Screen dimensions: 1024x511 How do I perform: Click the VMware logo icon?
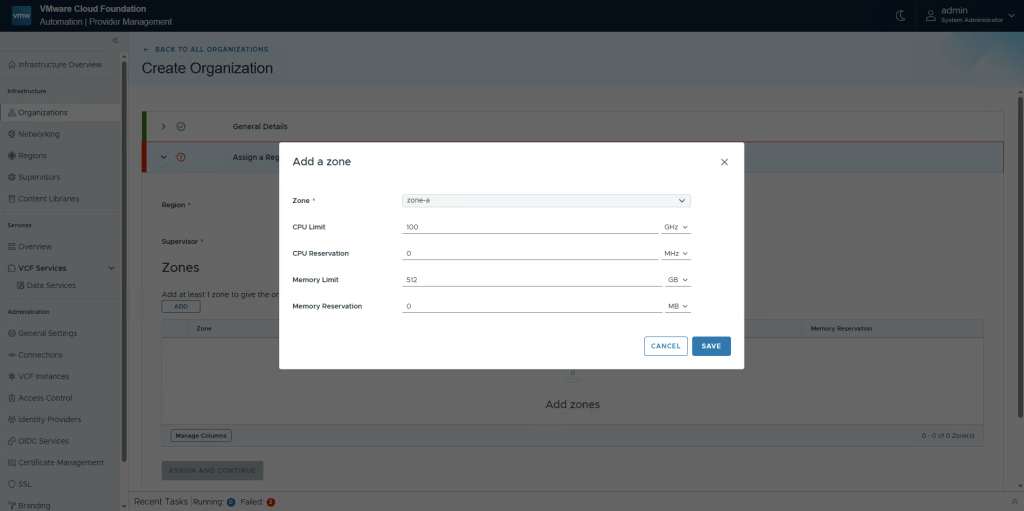21,15
